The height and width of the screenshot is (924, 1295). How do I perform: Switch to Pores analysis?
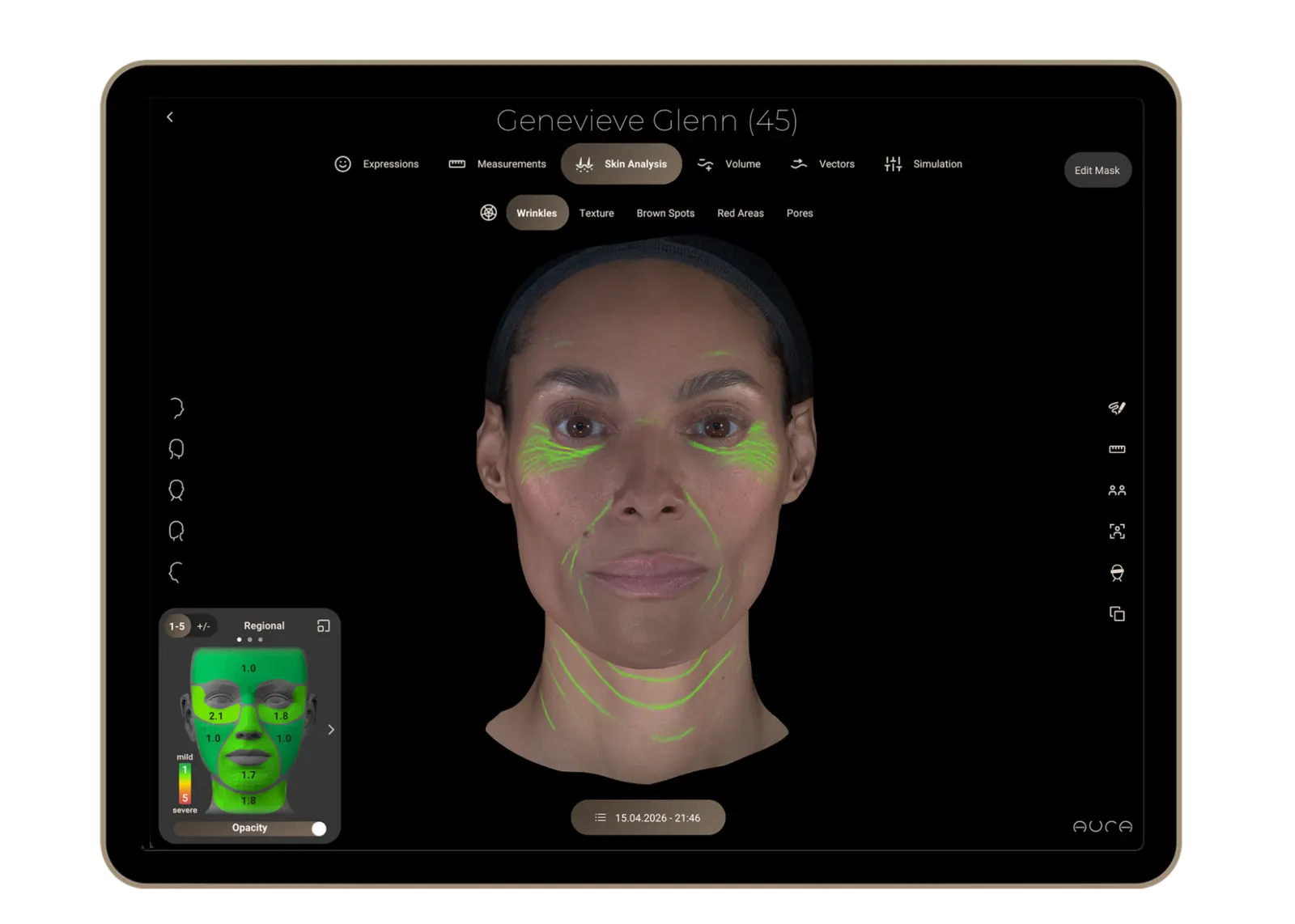coord(800,214)
